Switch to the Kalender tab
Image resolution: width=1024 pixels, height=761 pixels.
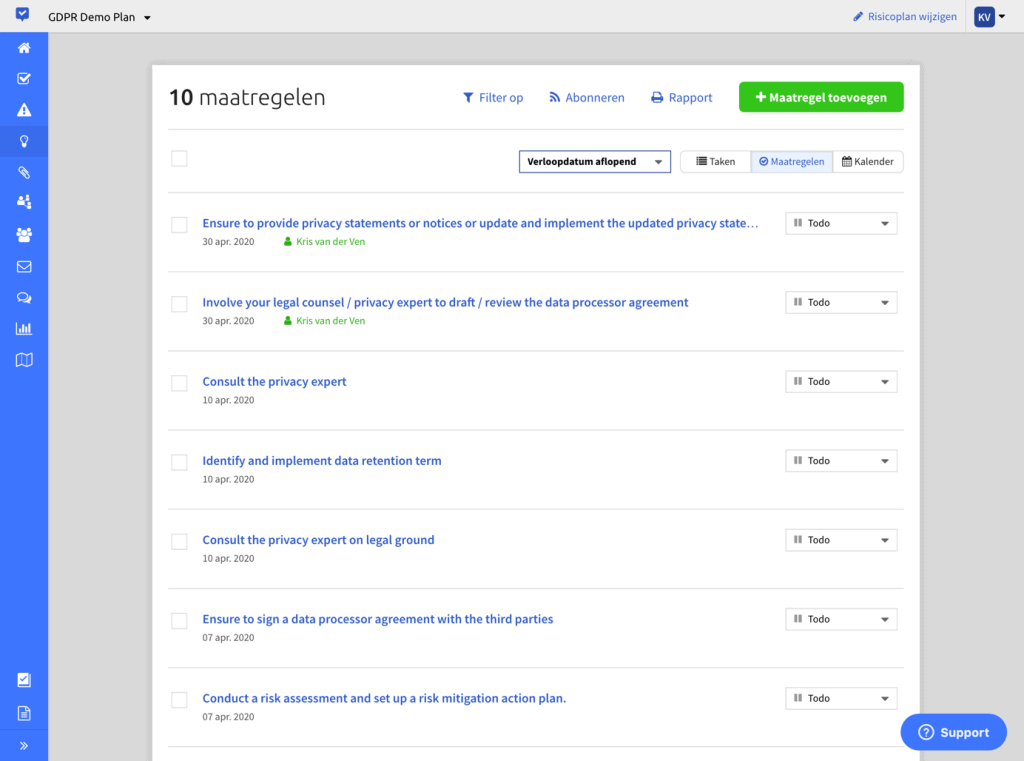pos(868,161)
